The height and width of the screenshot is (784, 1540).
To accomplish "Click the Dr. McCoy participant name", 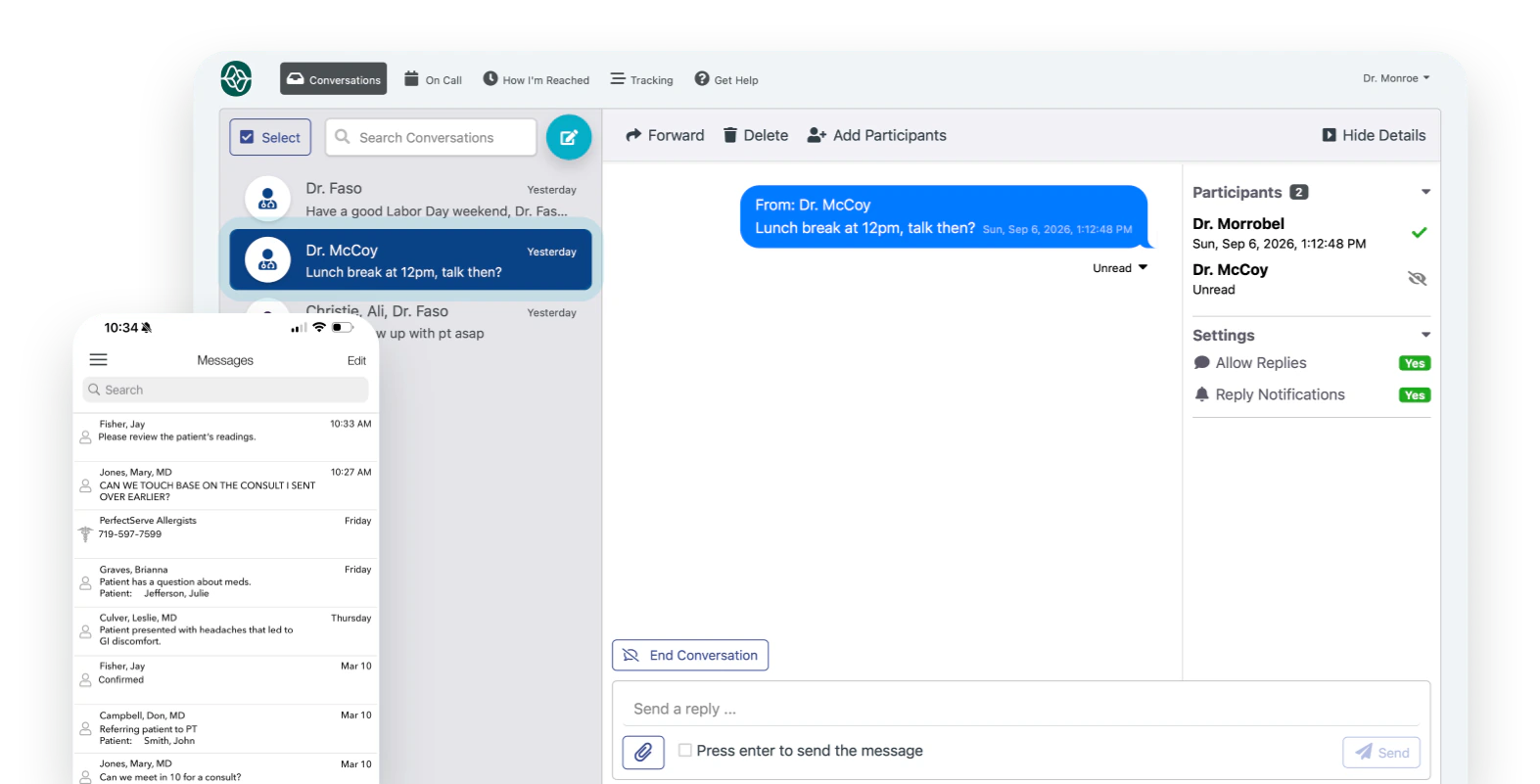I will (x=1230, y=269).
